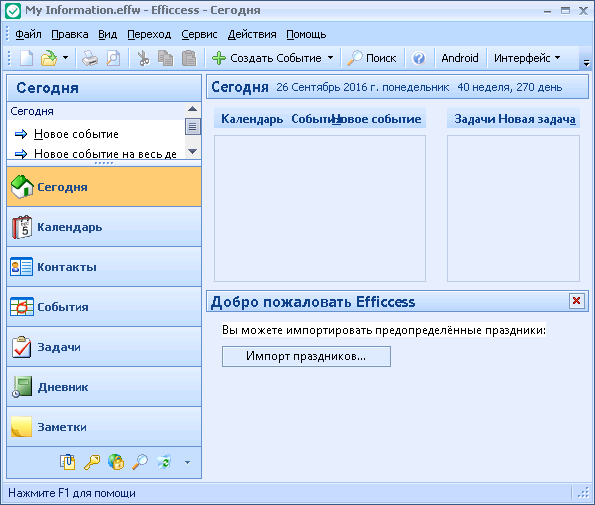The height and width of the screenshot is (505, 595).
Task: Click the Cut scissors icon
Action: 143,58
